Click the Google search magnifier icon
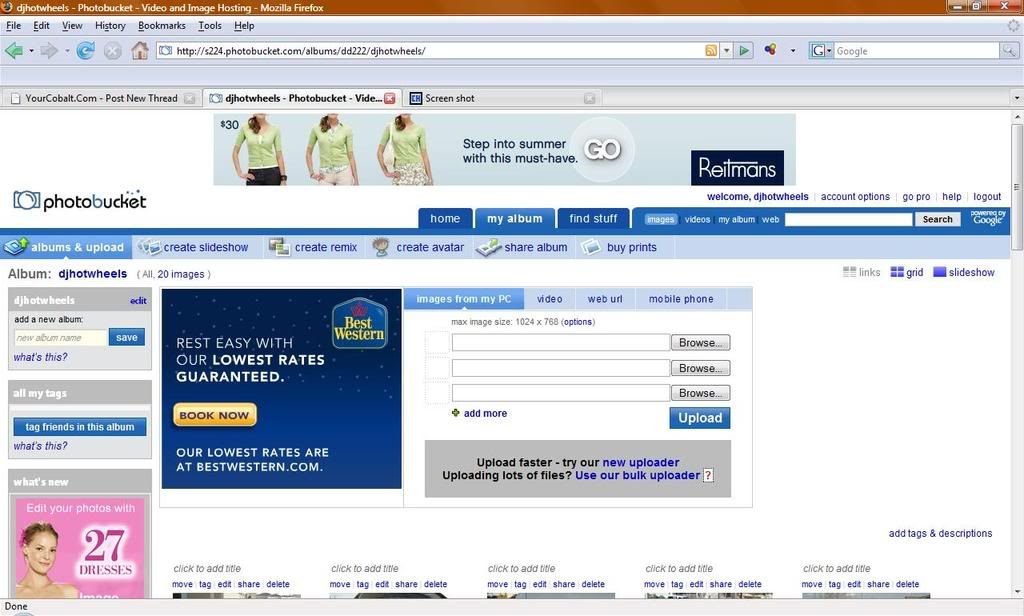1024x616 pixels. (x=1009, y=50)
